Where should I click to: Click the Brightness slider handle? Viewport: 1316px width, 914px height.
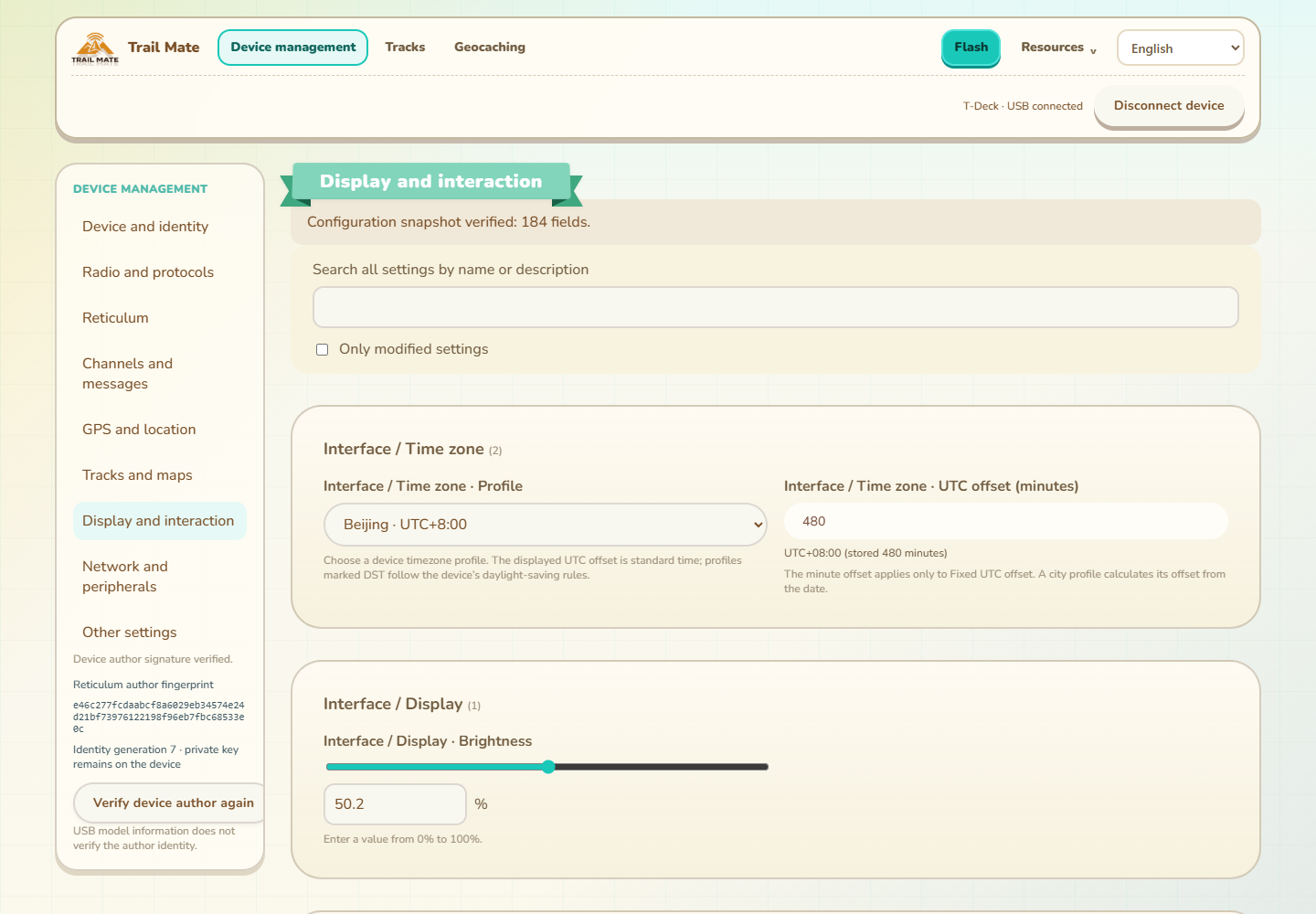(x=548, y=767)
